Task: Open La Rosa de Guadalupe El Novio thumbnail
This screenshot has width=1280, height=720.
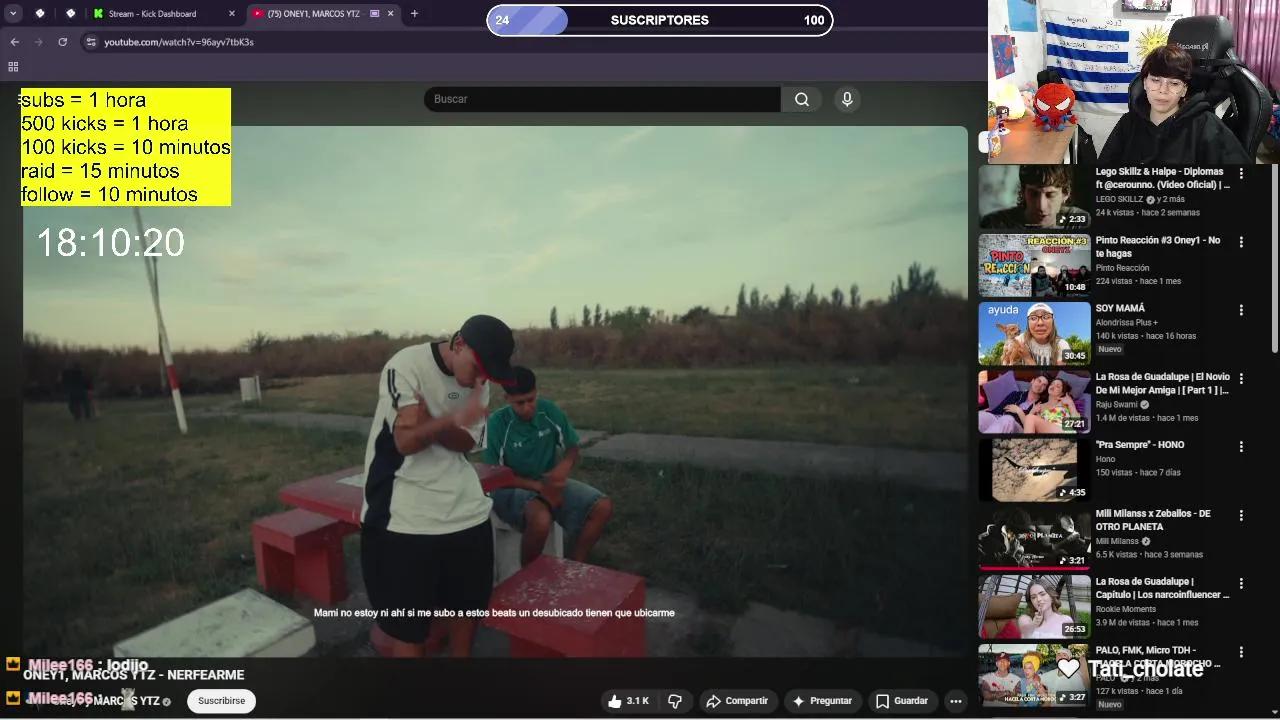Action: (1034, 402)
